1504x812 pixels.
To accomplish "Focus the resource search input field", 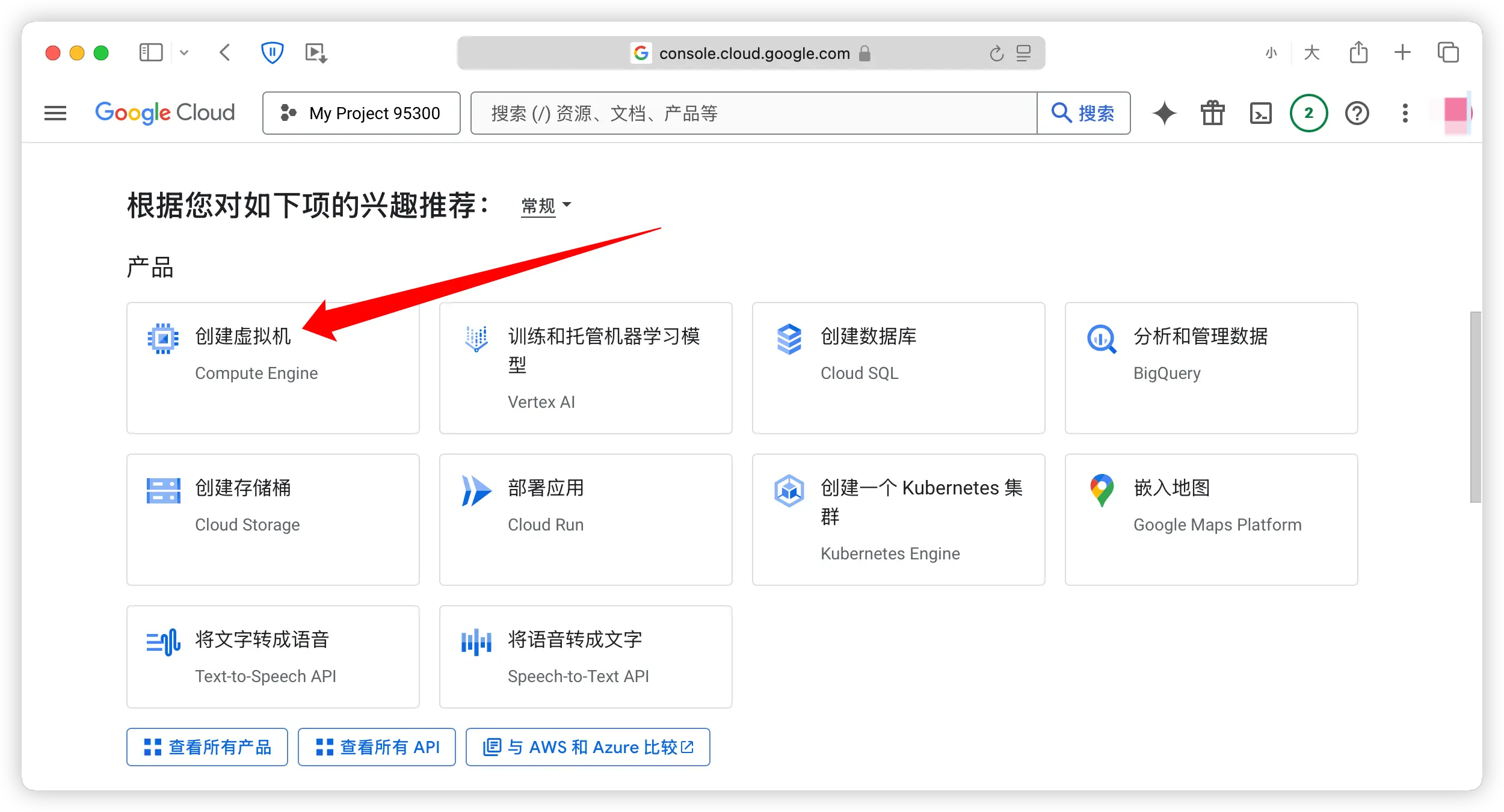I will click(754, 113).
